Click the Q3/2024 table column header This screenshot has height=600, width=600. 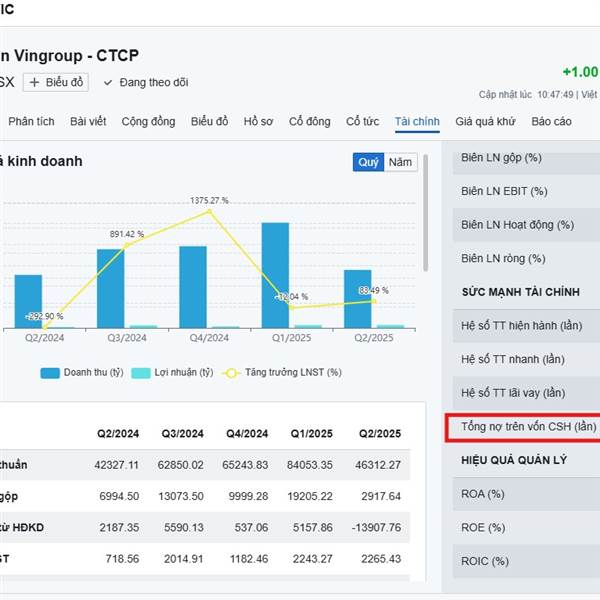[183, 434]
